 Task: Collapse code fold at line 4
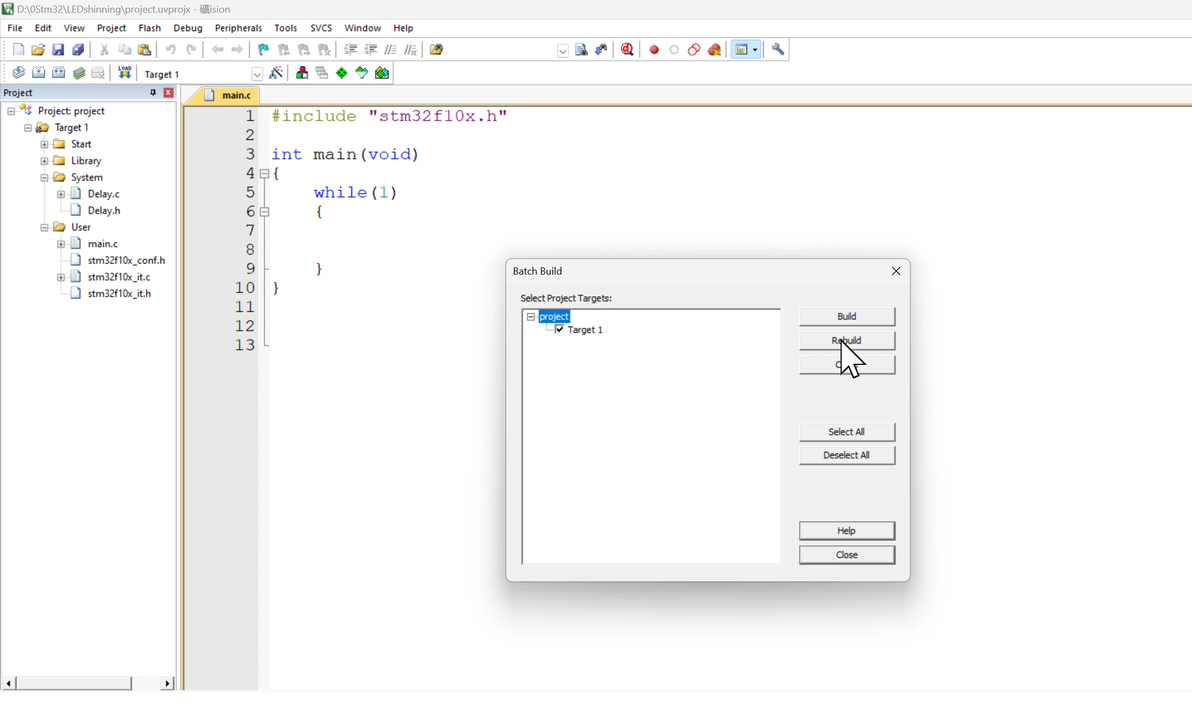[x=265, y=173]
